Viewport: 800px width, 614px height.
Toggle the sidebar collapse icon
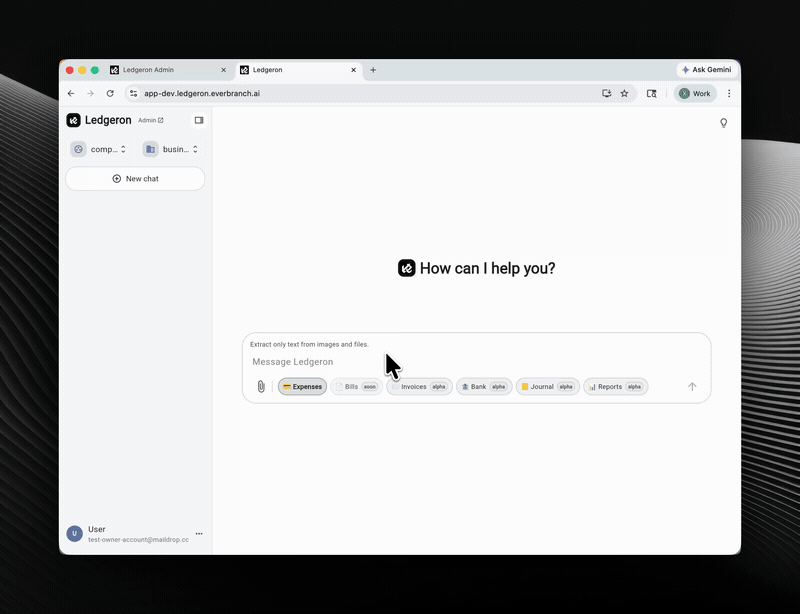click(199, 120)
